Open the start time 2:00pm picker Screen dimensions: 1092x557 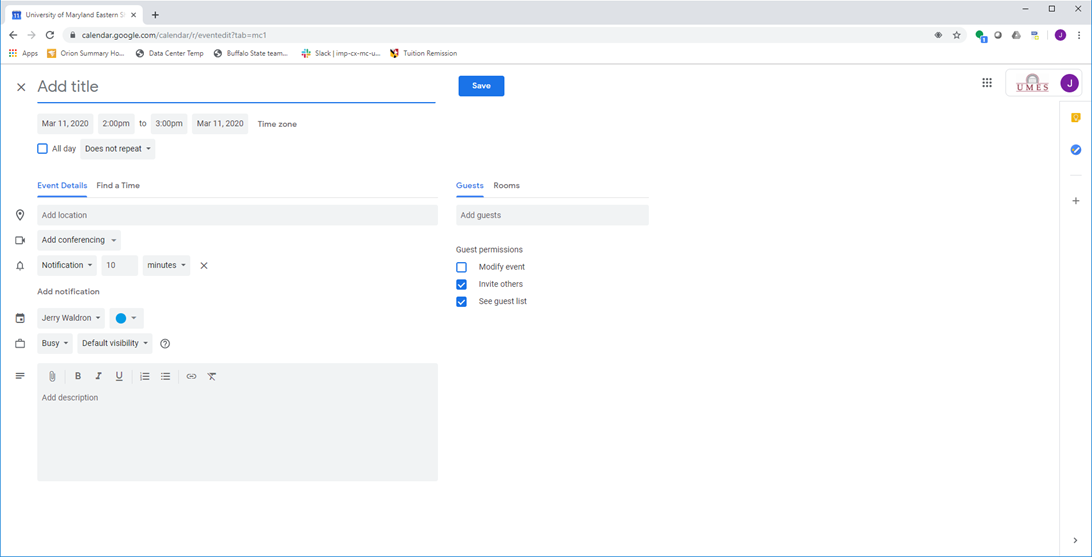click(x=116, y=124)
